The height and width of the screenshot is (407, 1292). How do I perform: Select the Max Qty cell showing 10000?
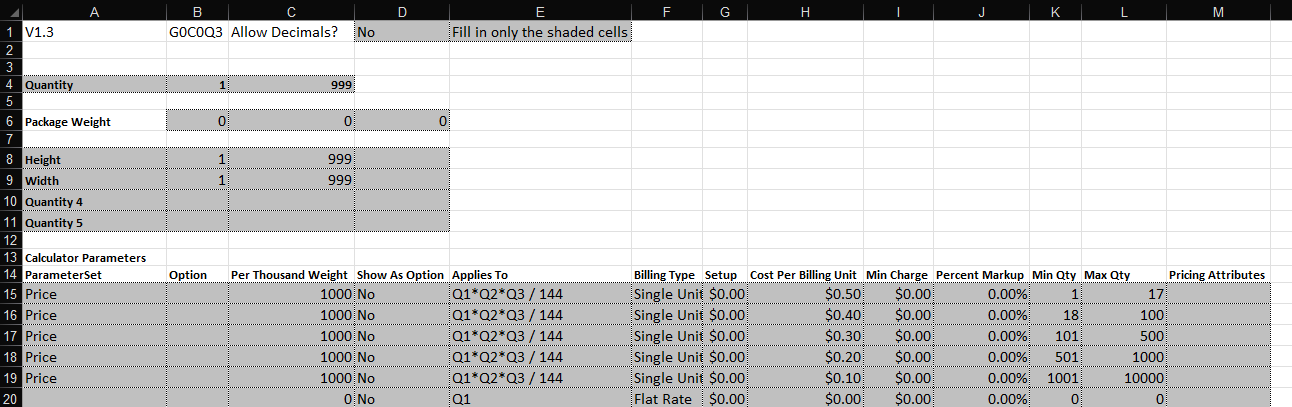coord(1123,378)
